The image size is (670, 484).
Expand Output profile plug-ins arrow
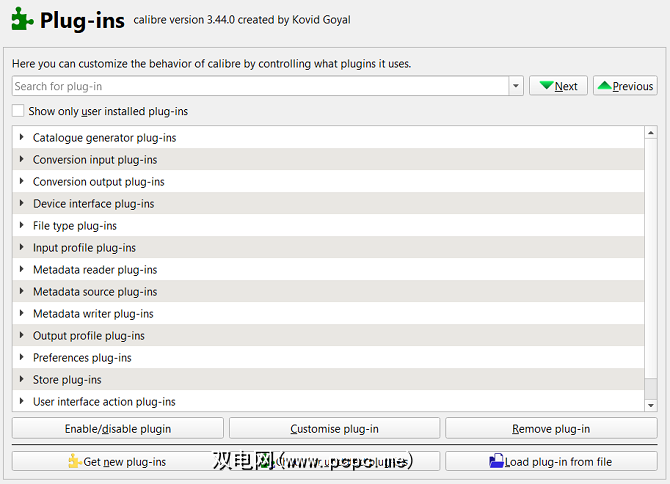click(22, 335)
